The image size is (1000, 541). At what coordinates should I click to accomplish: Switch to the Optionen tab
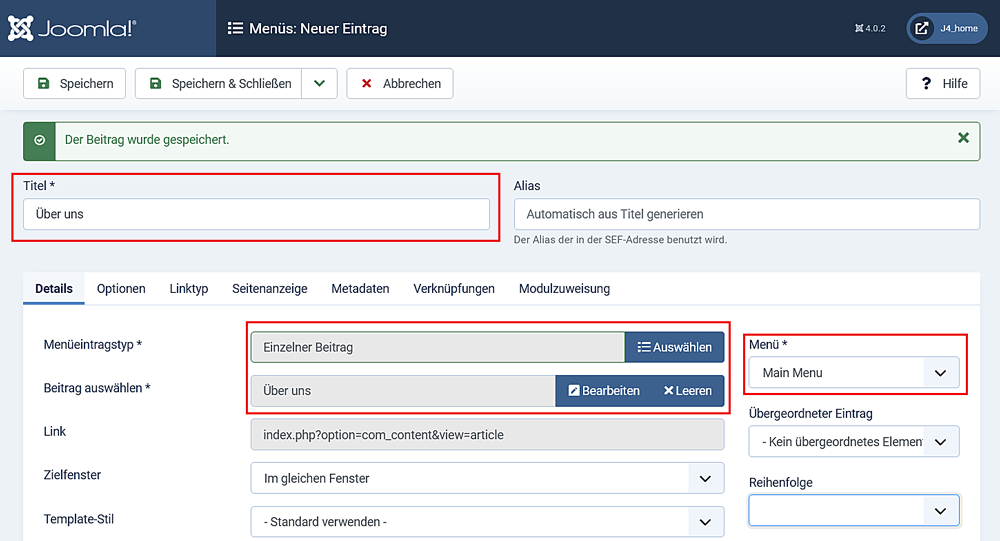121,289
